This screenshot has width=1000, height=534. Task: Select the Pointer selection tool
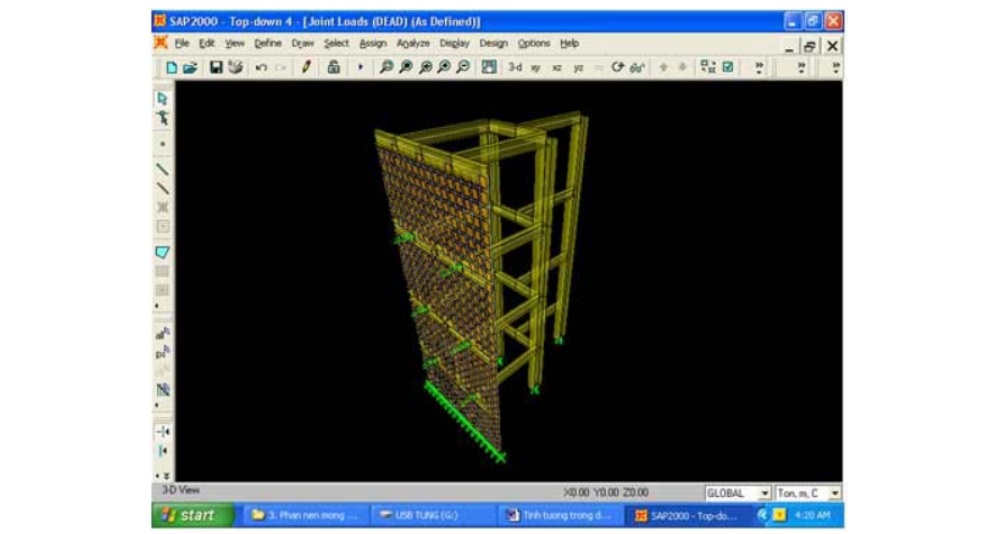tap(162, 98)
